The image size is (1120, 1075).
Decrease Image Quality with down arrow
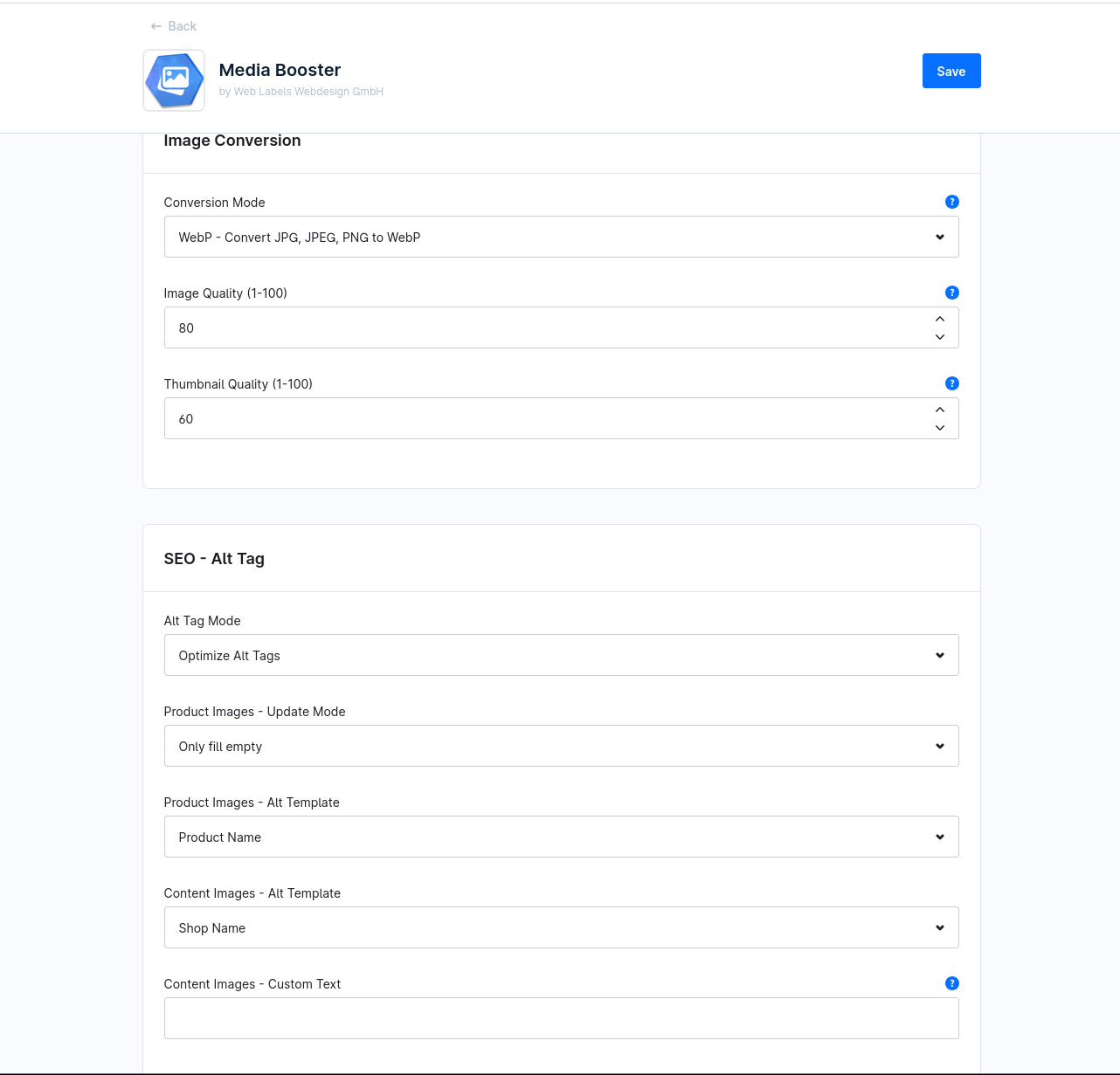(940, 337)
